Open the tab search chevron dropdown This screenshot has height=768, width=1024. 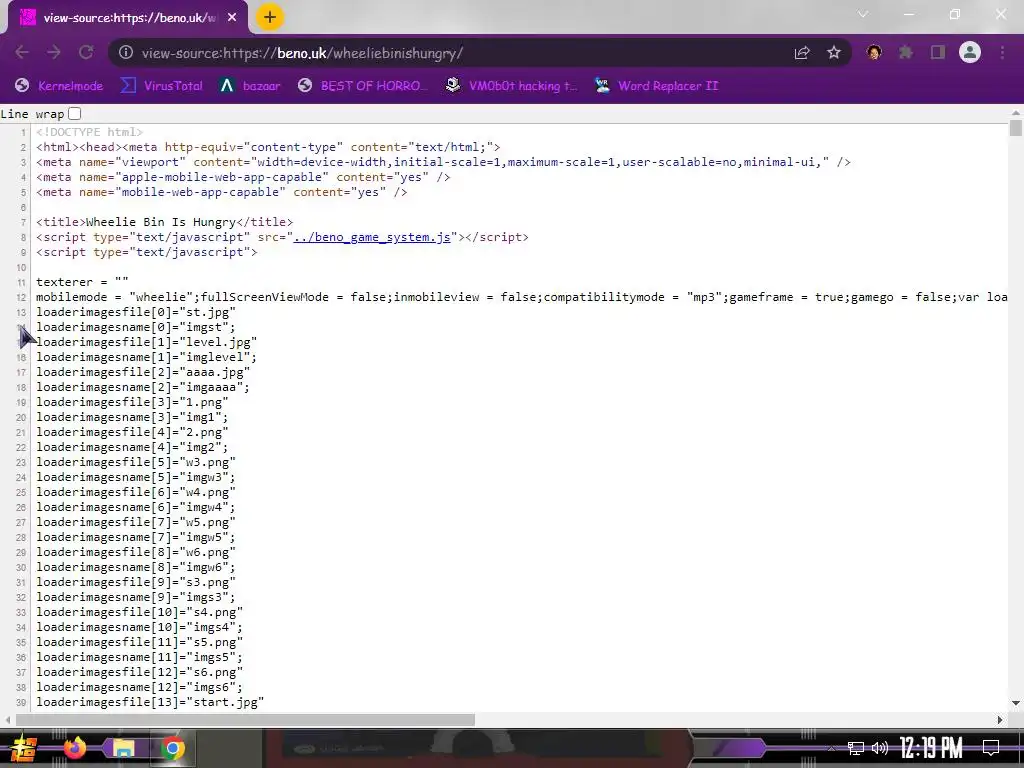[863, 14]
